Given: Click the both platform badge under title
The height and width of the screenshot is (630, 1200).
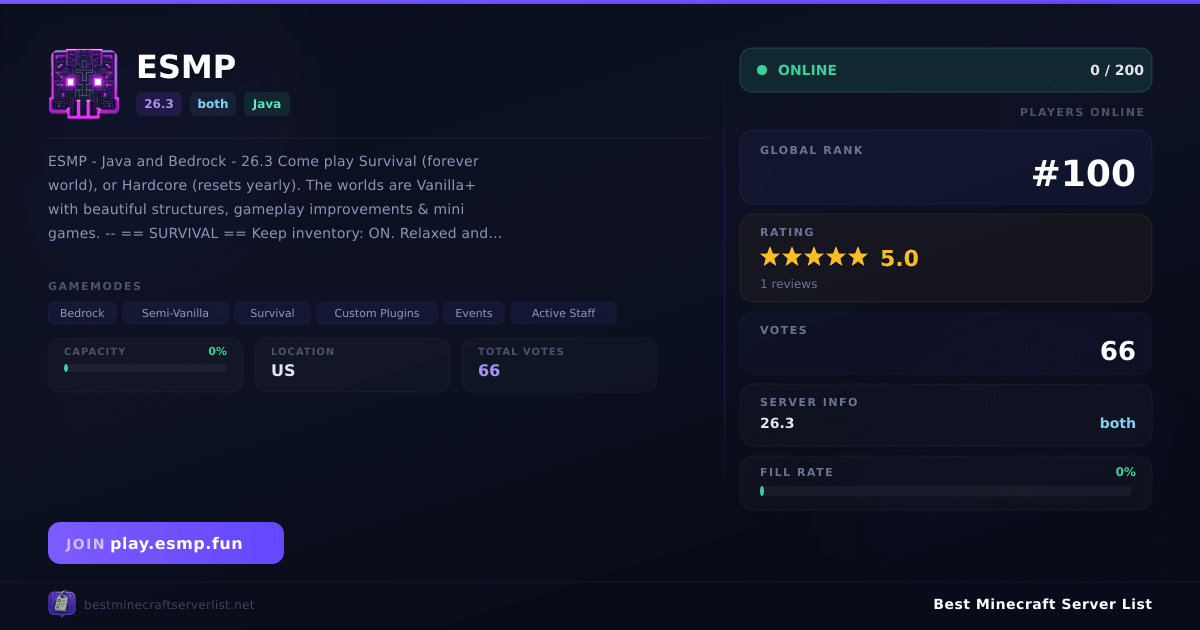Looking at the screenshot, I should 213,104.
